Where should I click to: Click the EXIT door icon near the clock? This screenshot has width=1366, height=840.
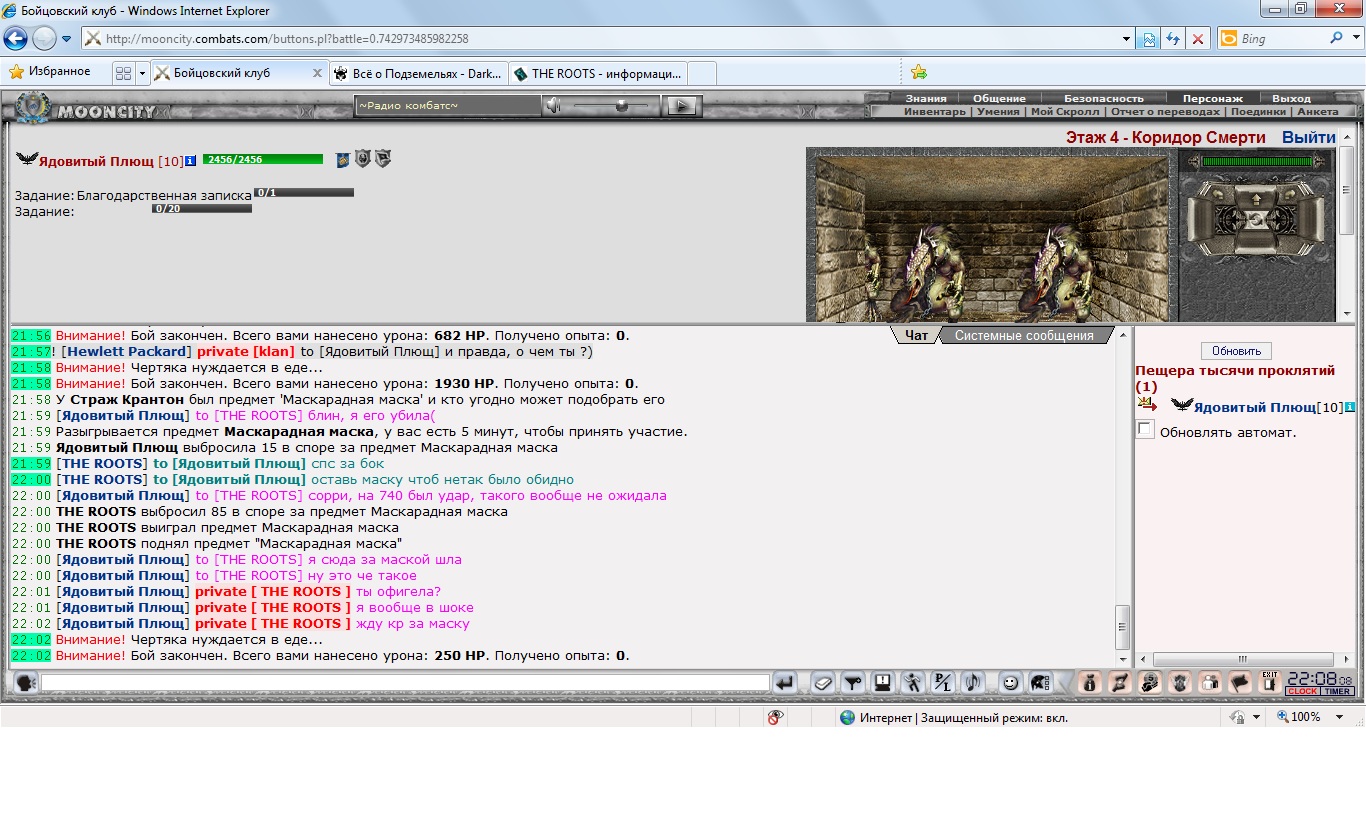pyautogui.click(x=1270, y=682)
